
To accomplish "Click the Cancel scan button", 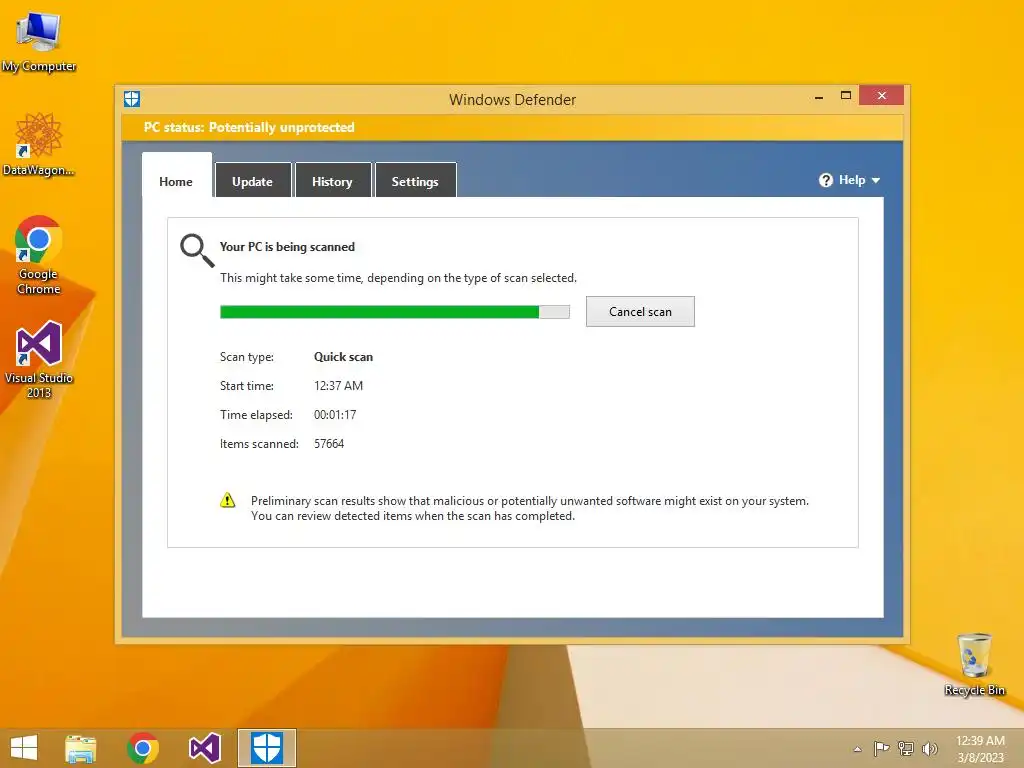I will (640, 312).
